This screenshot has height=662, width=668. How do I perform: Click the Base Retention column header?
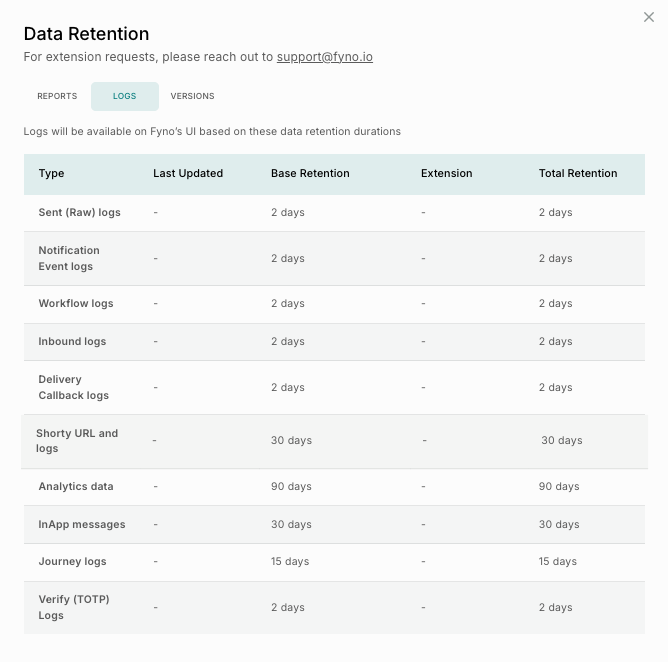[310, 173]
